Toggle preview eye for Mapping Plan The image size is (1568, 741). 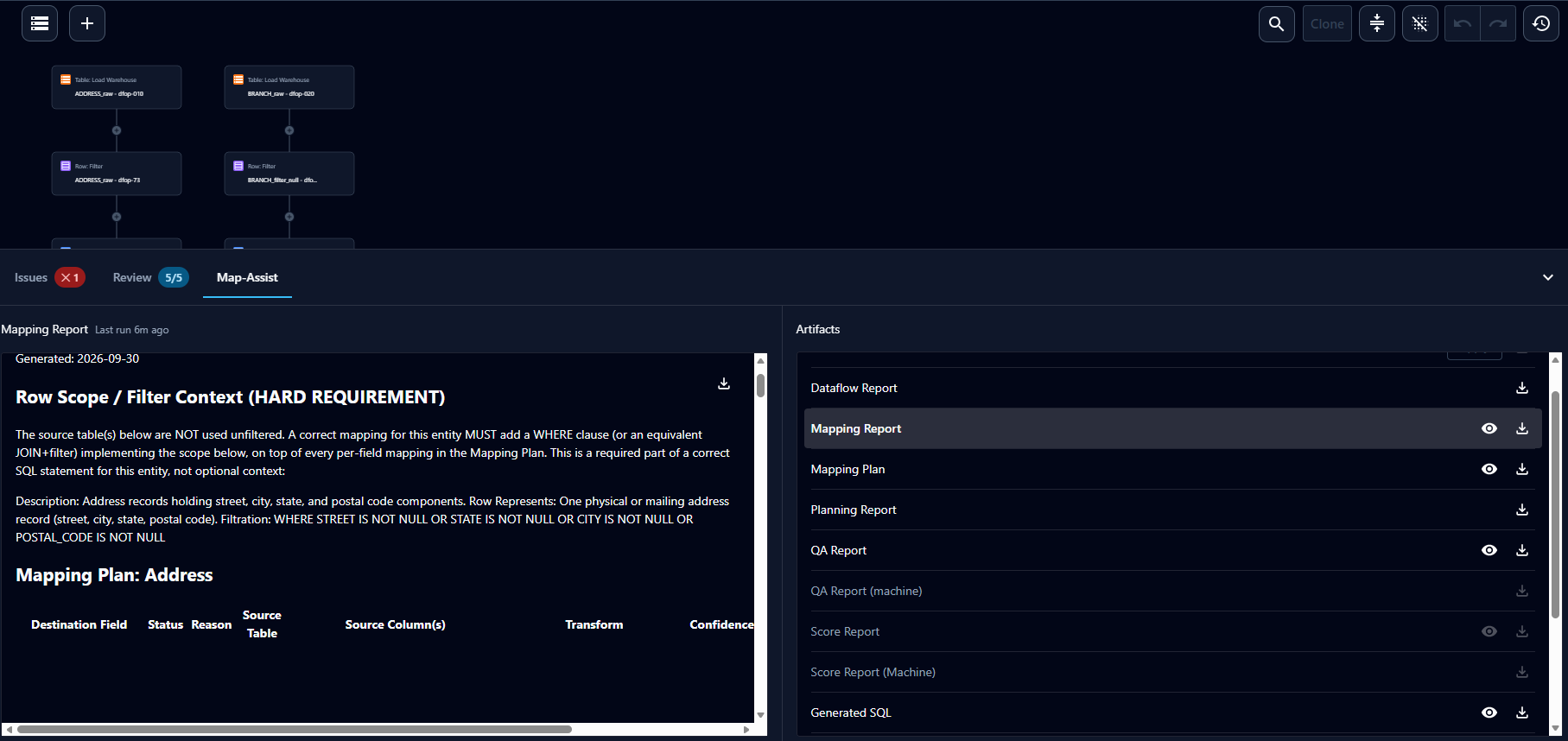(x=1489, y=469)
